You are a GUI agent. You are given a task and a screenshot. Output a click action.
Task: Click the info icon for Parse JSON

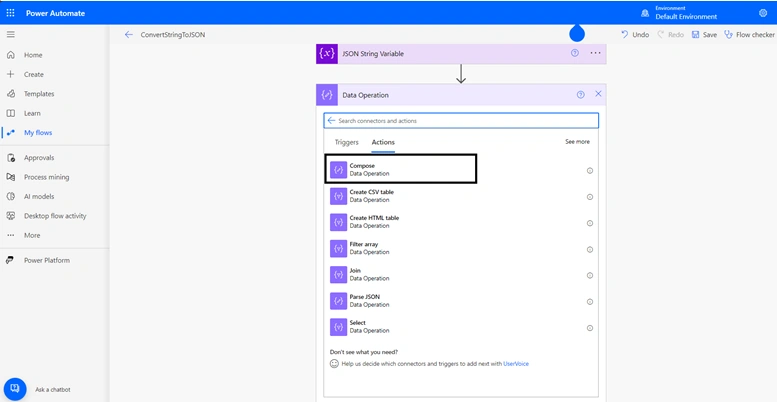click(x=590, y=302)
